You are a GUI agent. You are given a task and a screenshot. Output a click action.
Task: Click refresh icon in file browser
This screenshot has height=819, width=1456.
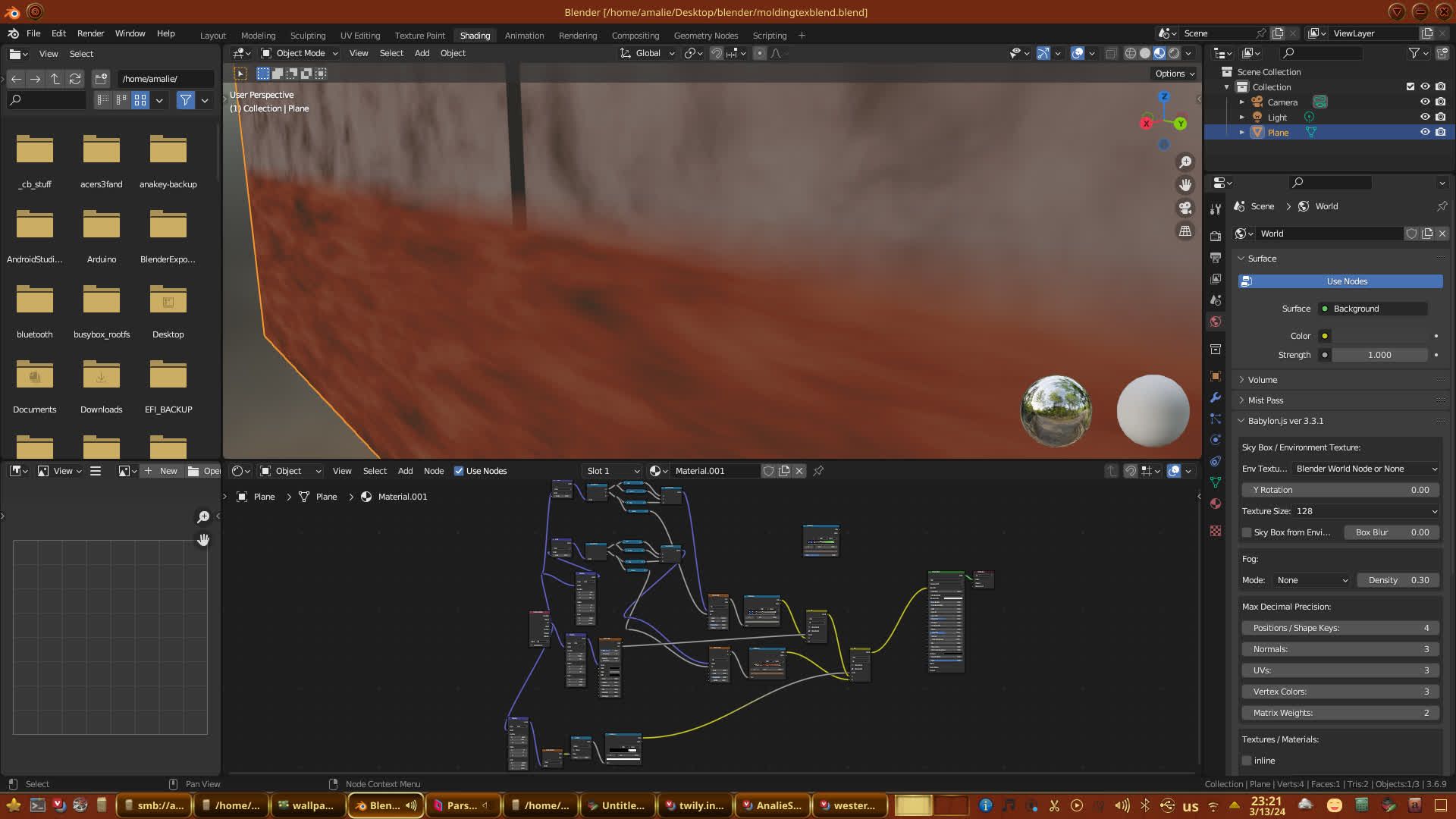pos(74,79)
